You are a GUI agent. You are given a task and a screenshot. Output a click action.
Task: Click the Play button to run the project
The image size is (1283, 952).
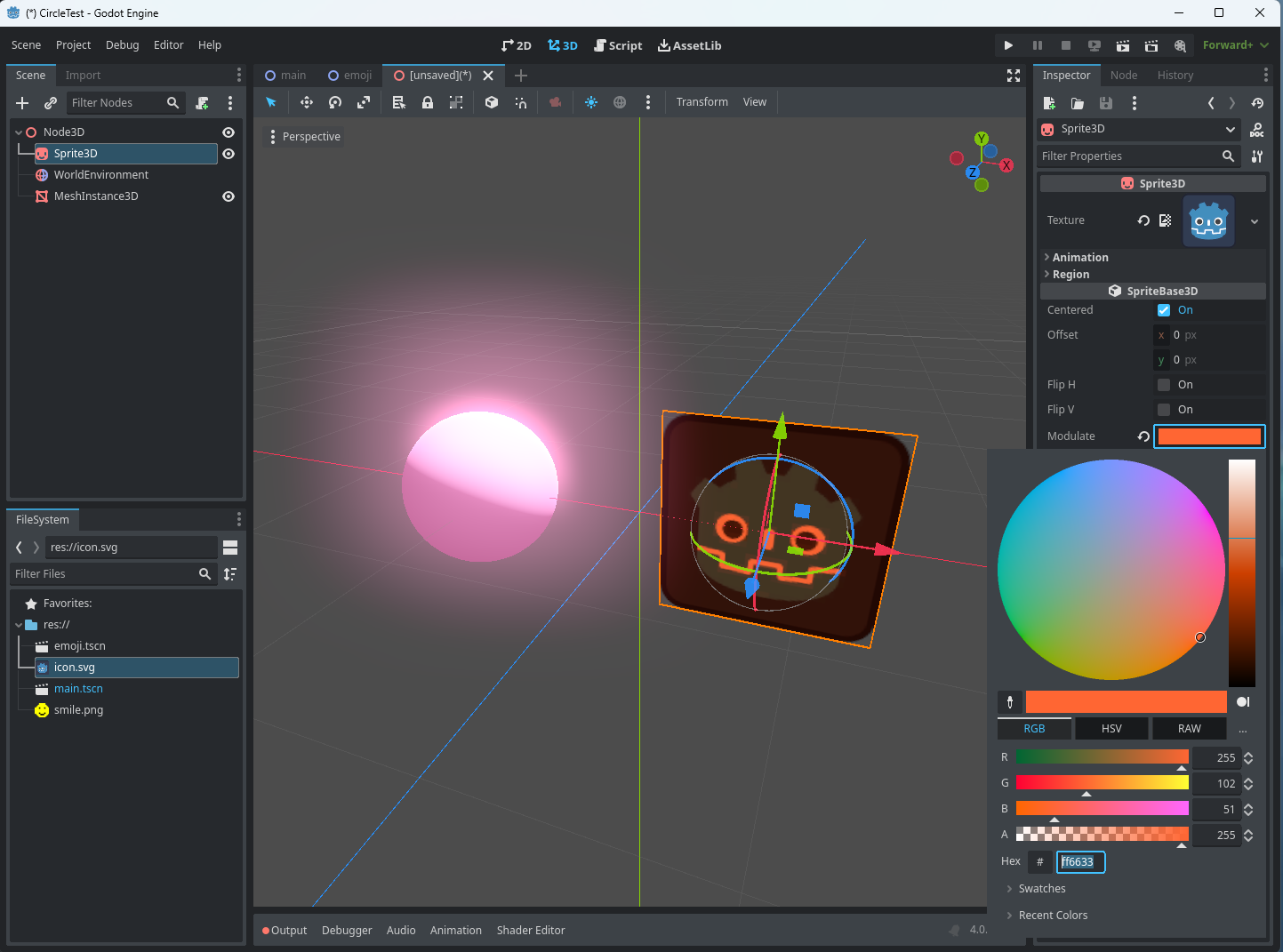coord(1008,45)
